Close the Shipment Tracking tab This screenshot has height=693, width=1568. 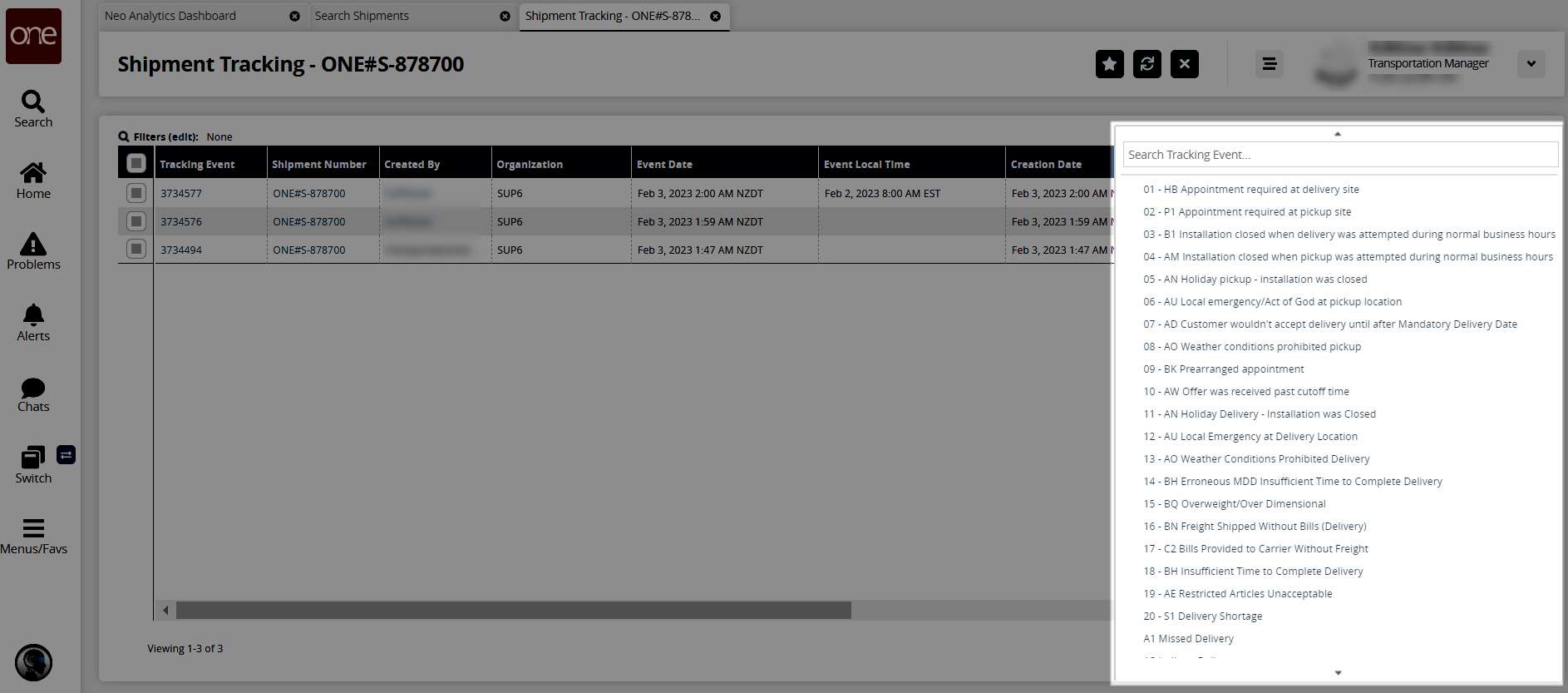[x=715, y=16]
